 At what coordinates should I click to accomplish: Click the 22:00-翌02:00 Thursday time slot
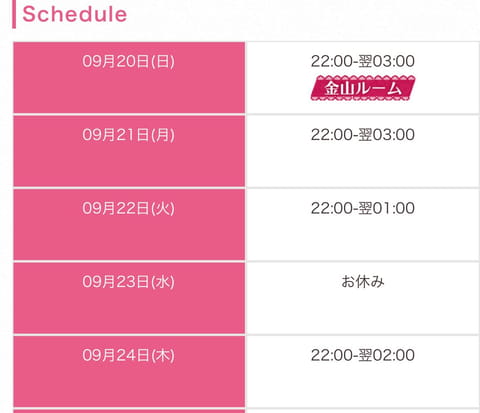tap(363, 355)
